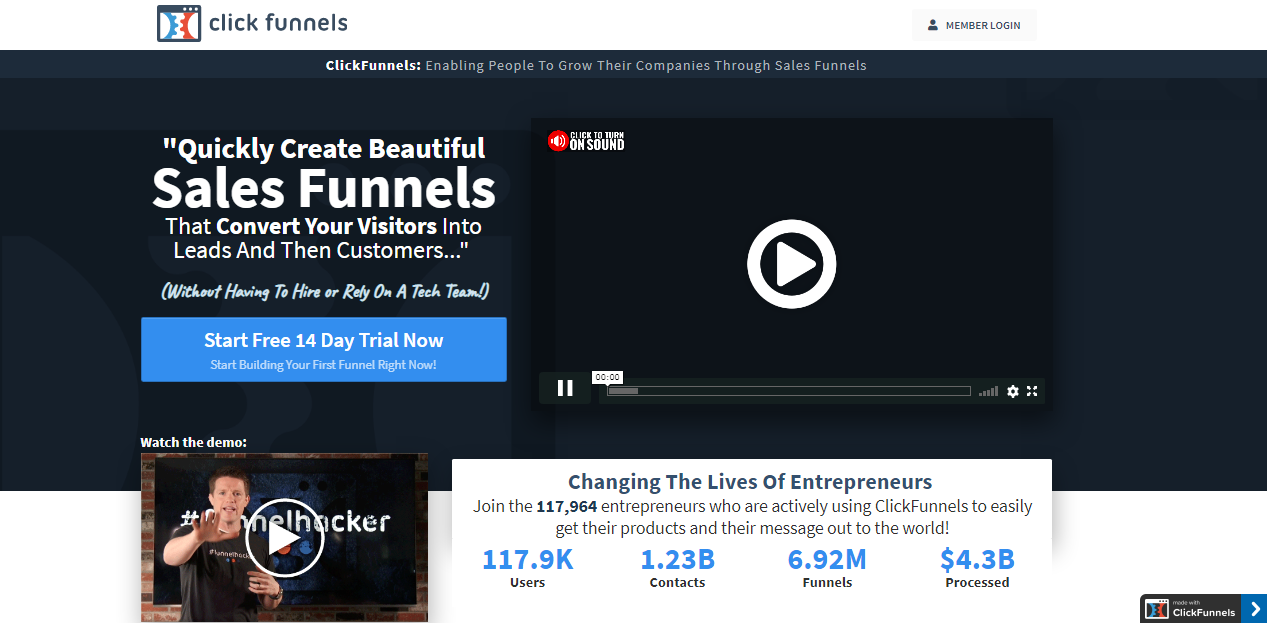Click the Changing The Lives Of Entrepreneurs heading
Viewport: 1267px width, 623px height.
click(750, 482)
